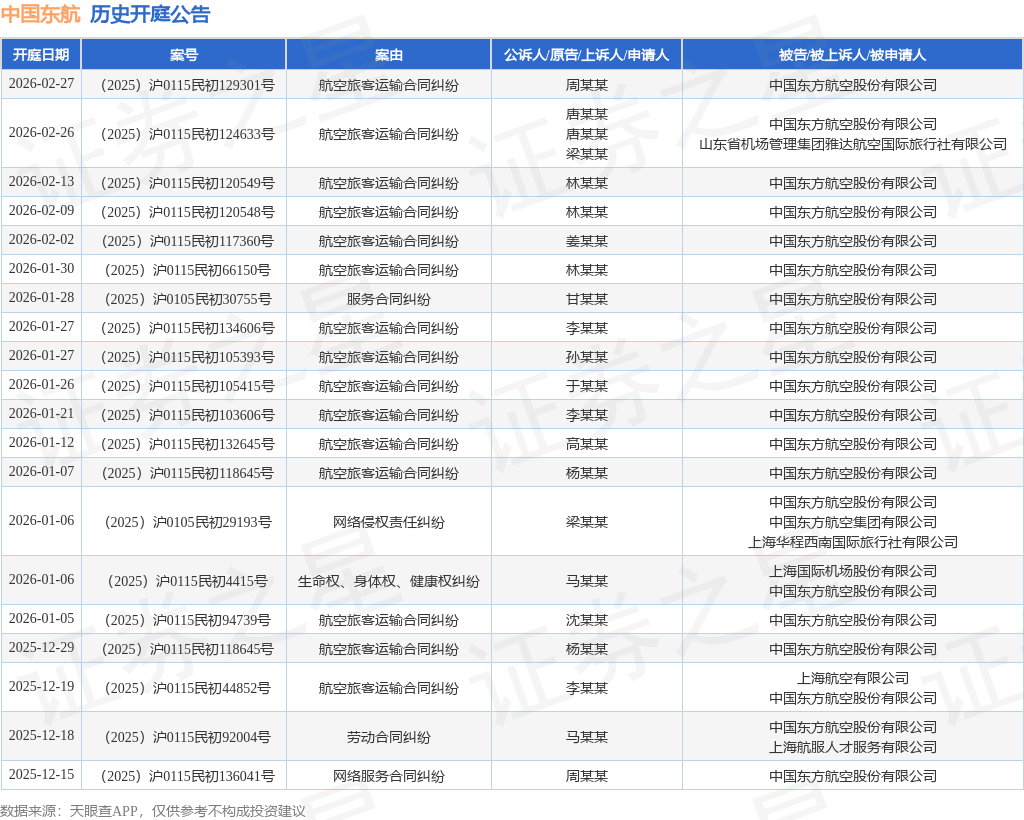Screen dimensions: 1024x820
Task: Select date cell 2025-12-29
Action: tap(41, 648)
